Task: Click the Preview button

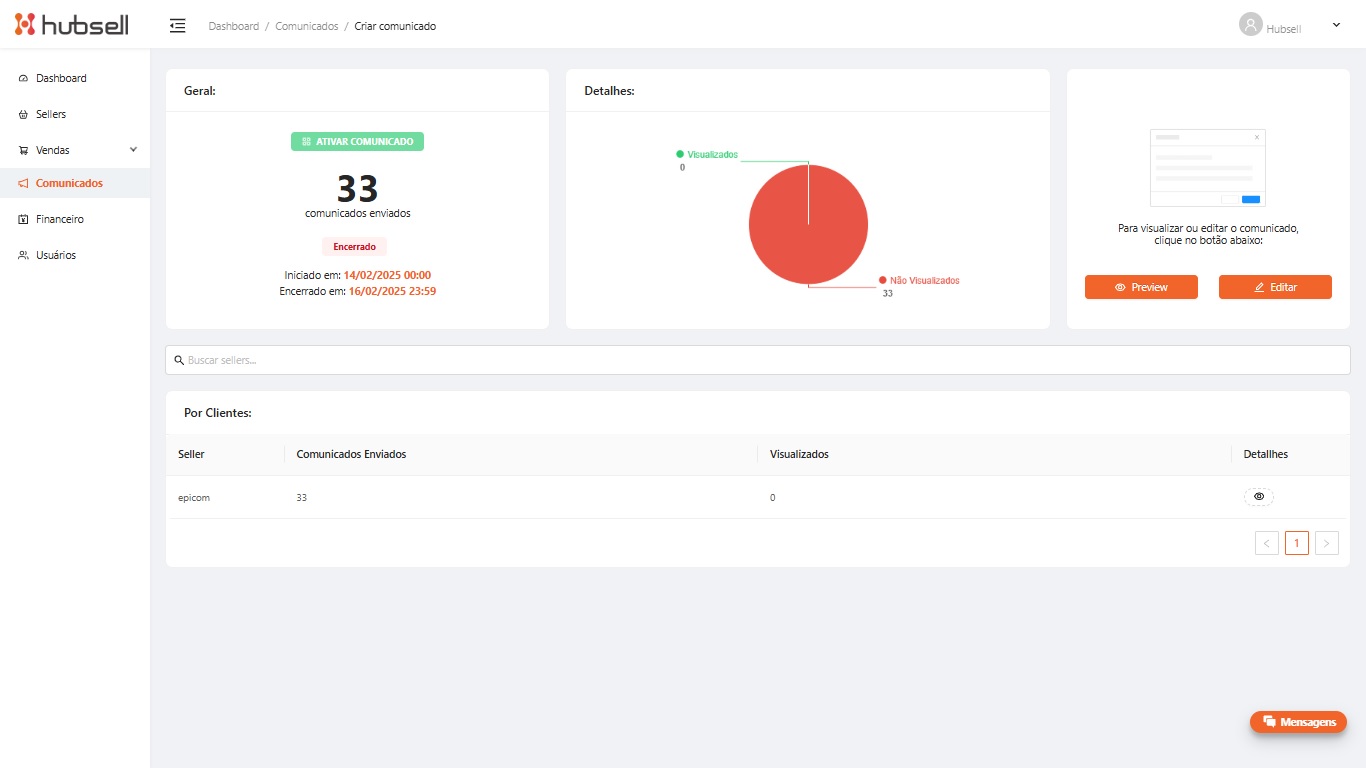Action: tap(1141, 287)
